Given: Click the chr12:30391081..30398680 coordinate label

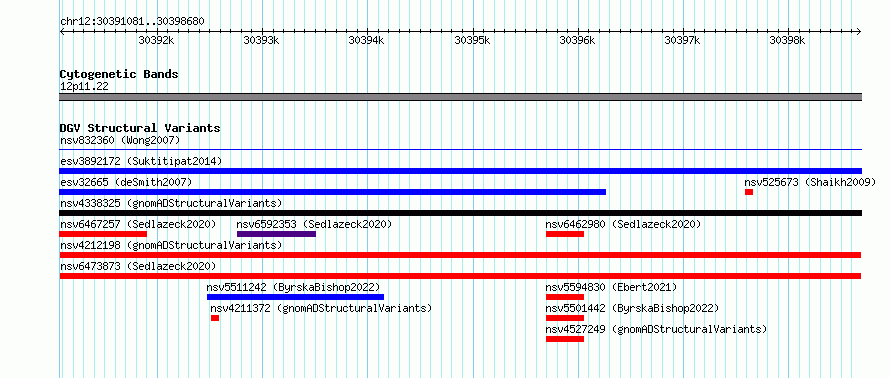Looking at the screenshot, I should click(x=132, y=22).
